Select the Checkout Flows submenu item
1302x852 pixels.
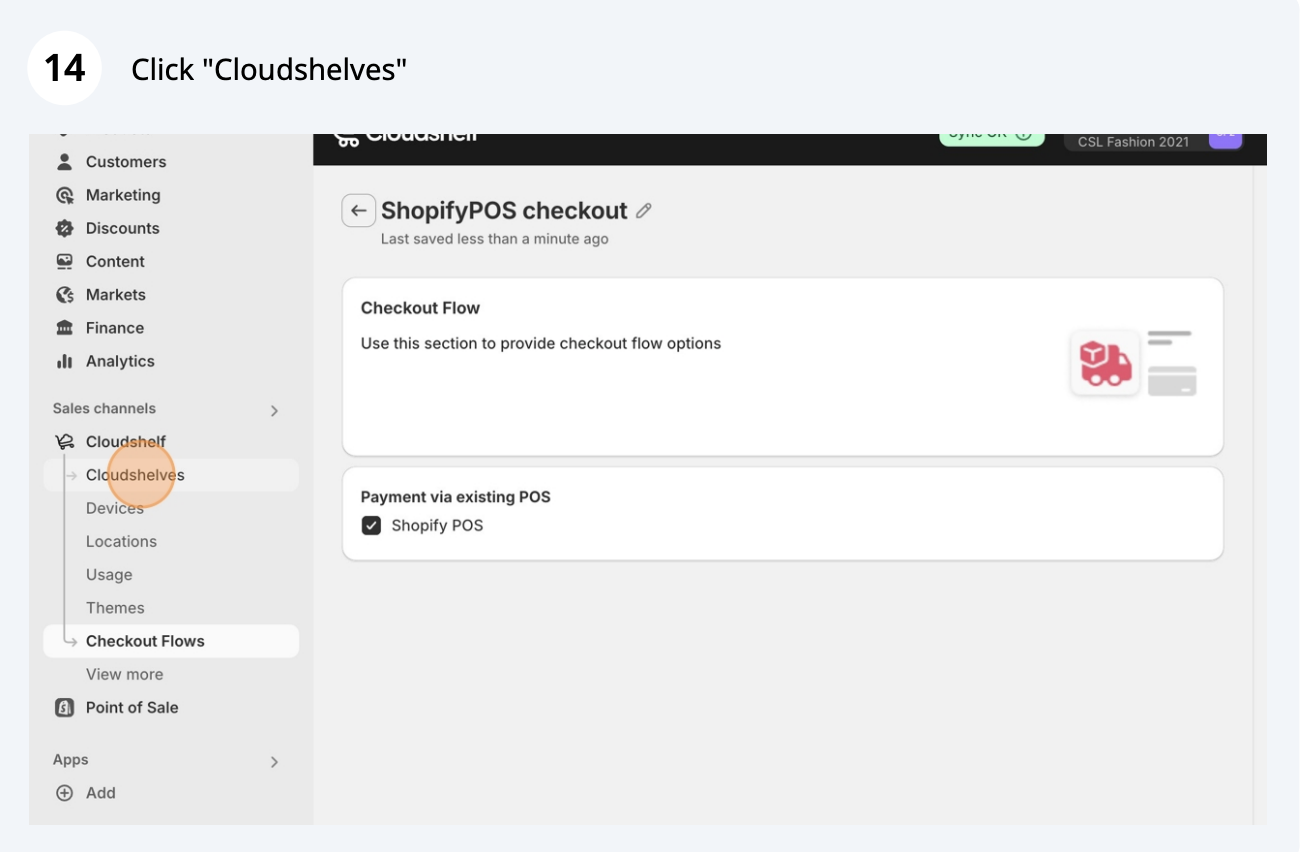point(171,641)
